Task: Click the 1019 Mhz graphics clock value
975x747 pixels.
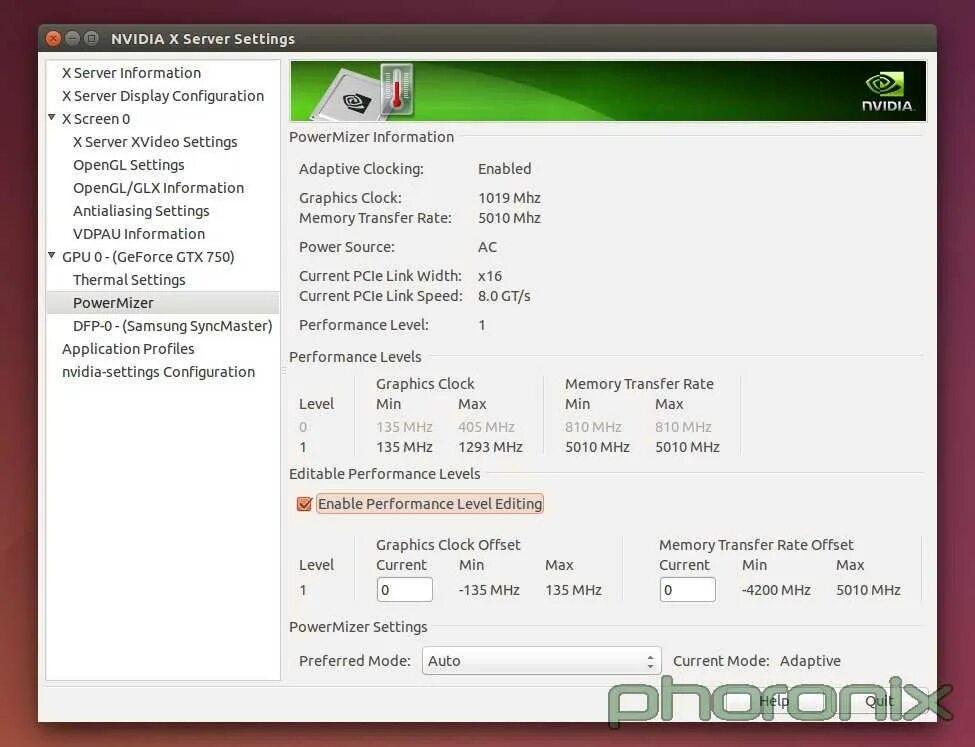Action: (x=509, y=198)
